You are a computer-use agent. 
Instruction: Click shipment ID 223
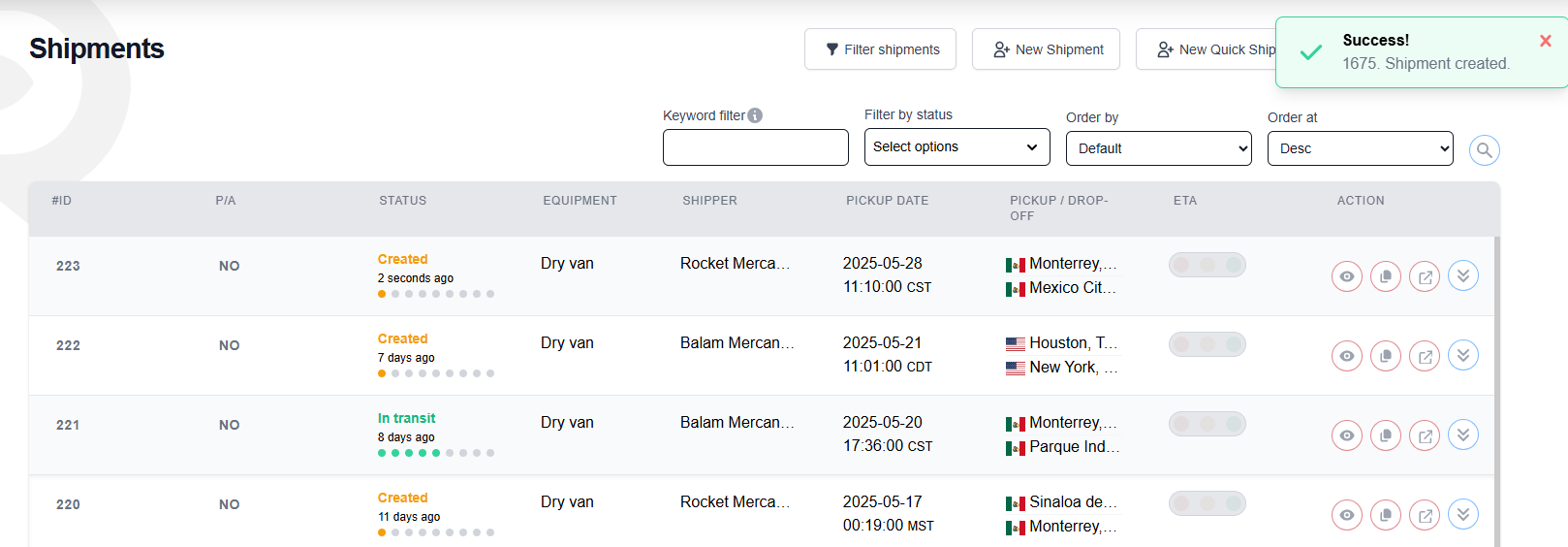(68, 266)
